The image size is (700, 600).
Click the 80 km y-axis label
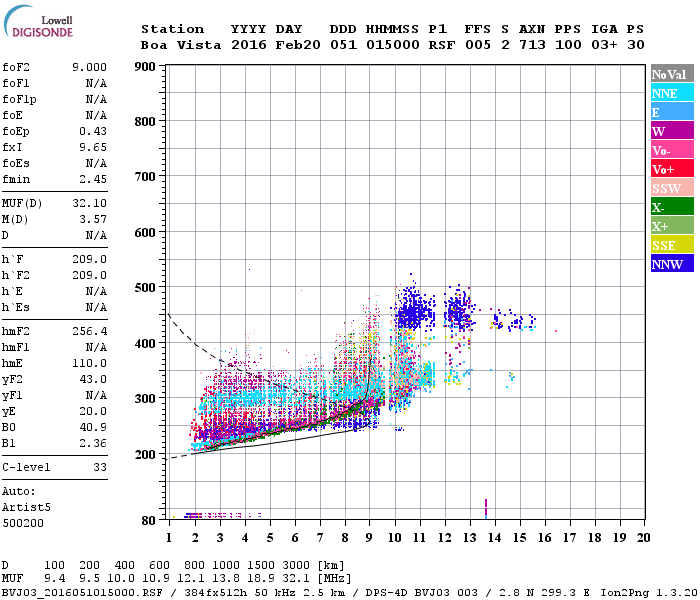point(149,521)
